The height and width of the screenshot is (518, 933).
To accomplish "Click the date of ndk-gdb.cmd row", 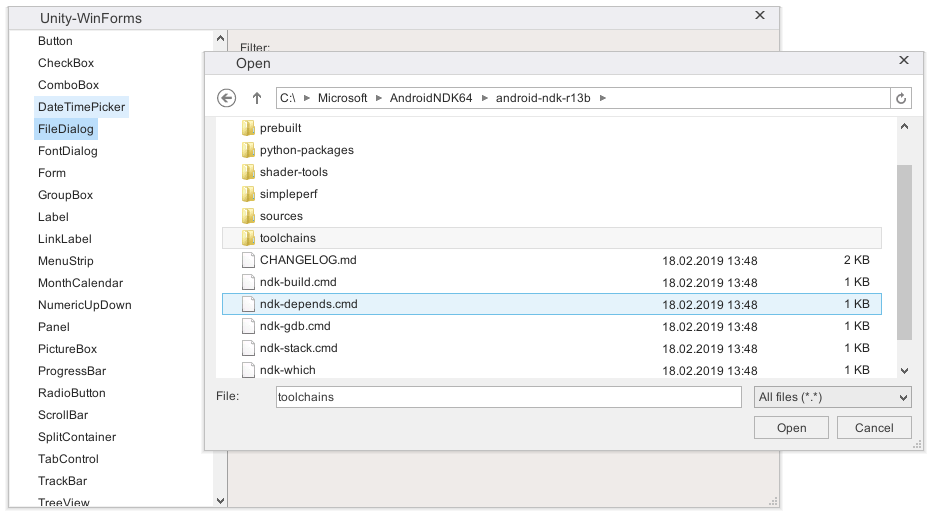I will coord(710,327).
